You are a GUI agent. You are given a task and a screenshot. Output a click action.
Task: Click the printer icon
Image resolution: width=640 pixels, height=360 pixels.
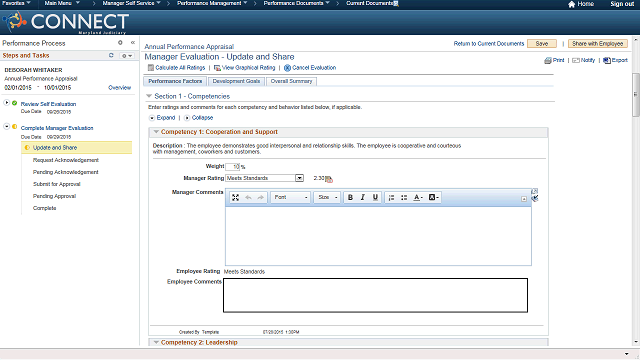(548, 60)
